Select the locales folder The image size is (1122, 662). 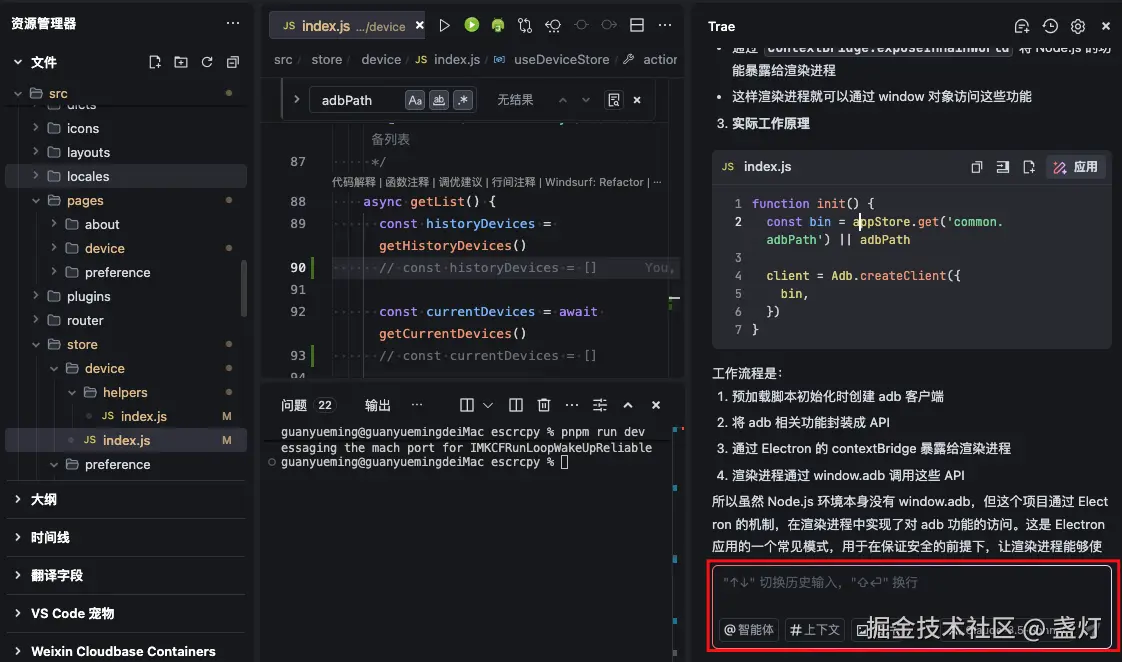click(126, 176)
